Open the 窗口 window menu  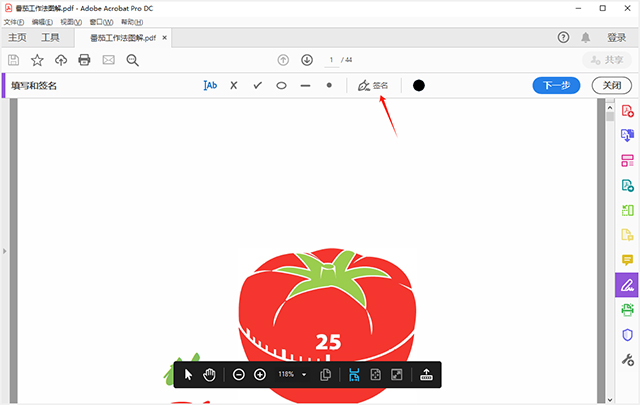pyautogui.click(x=101, y=22)
